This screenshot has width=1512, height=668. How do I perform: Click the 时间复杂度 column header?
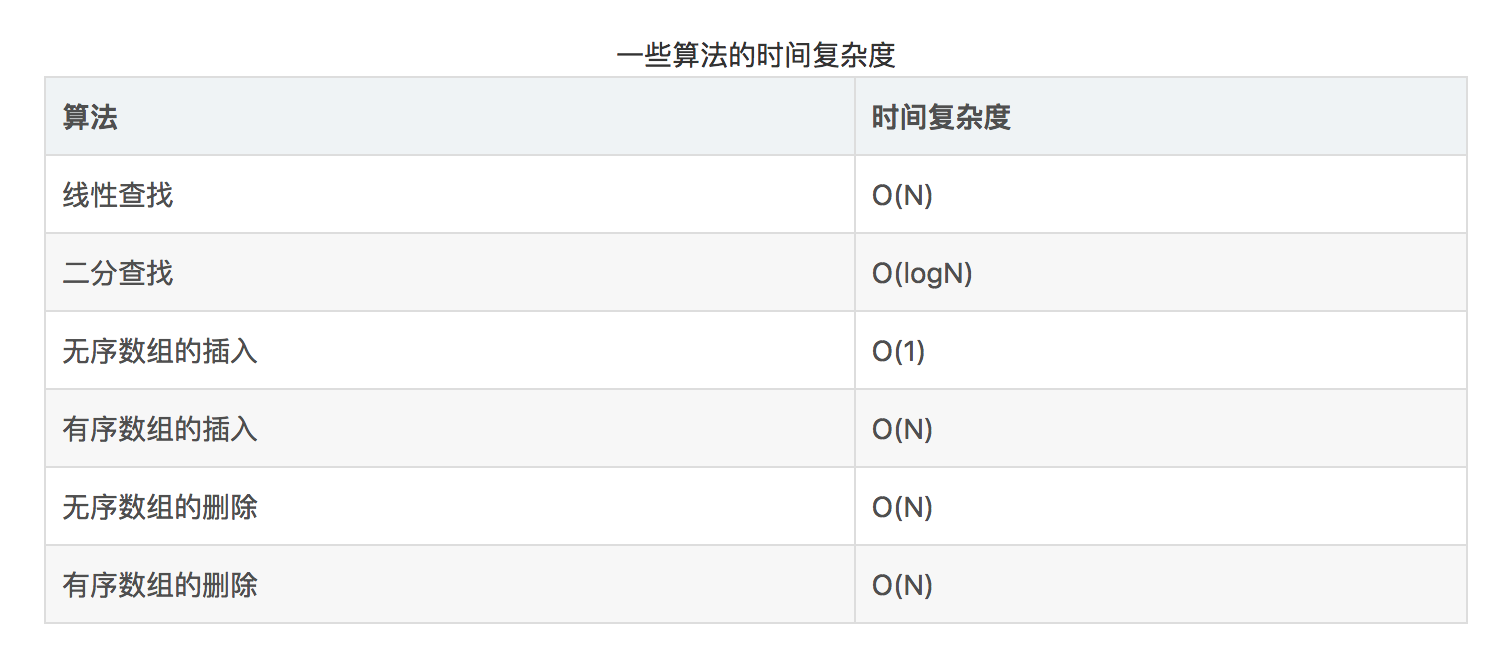point(941,117)
